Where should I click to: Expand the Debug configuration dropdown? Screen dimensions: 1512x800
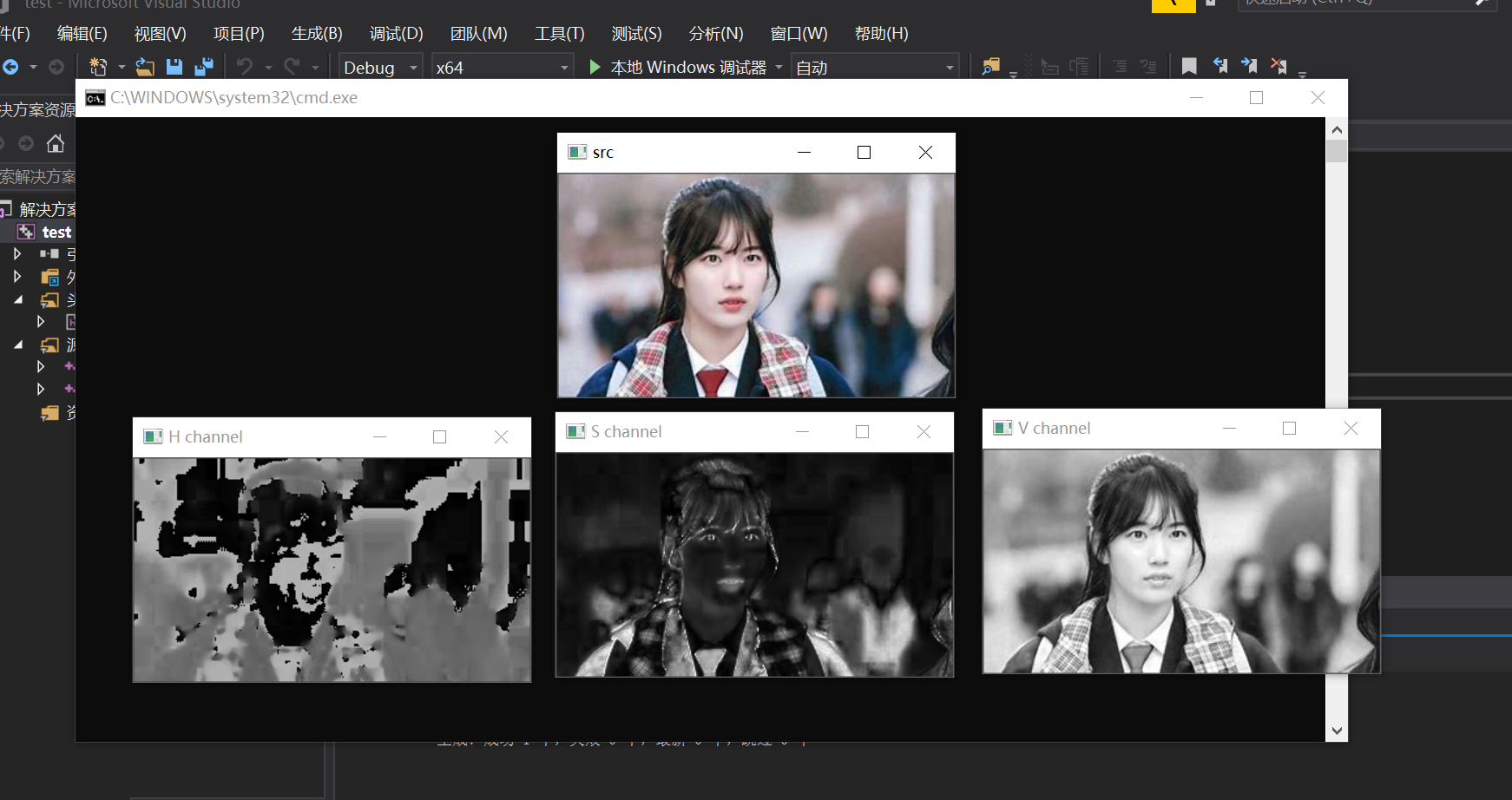coord(411,67)
